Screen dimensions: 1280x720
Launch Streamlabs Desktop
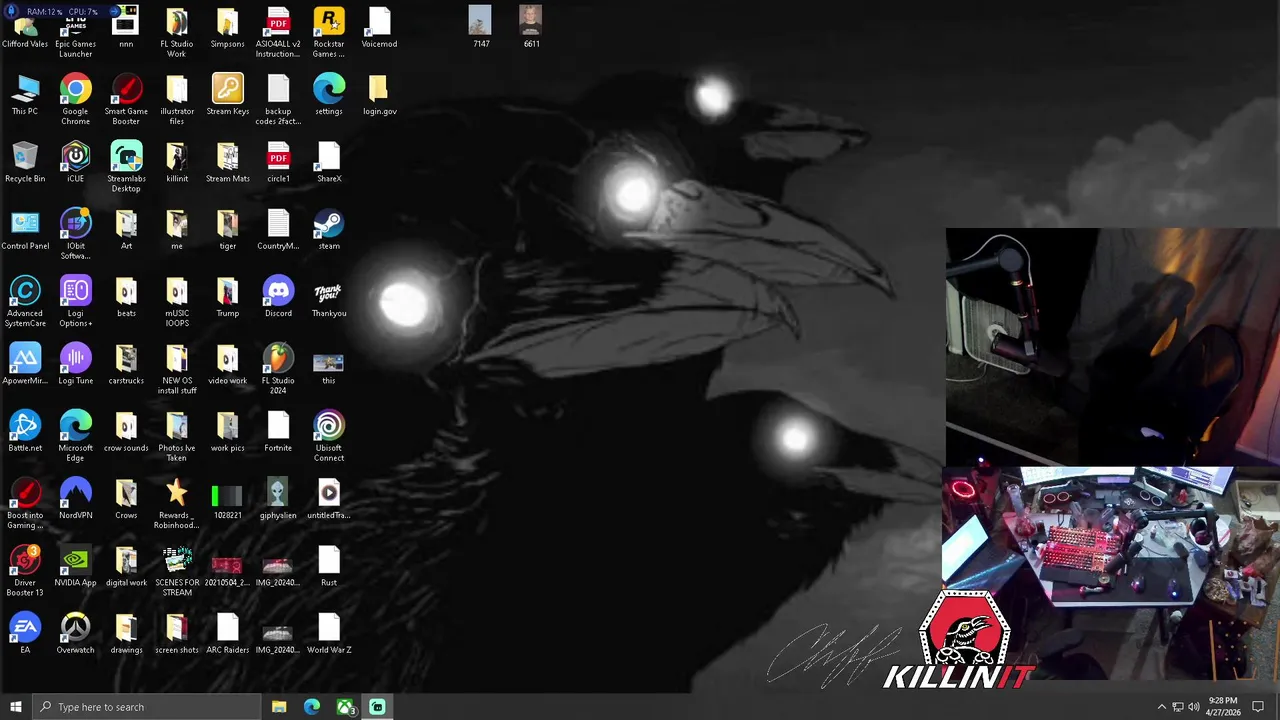pos(126,167)
